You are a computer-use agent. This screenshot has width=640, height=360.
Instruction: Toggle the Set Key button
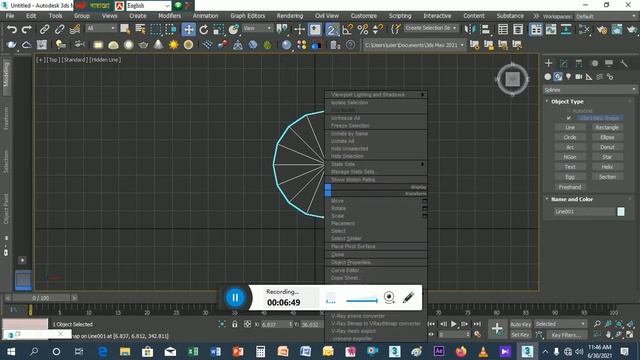tap(520, 335)
